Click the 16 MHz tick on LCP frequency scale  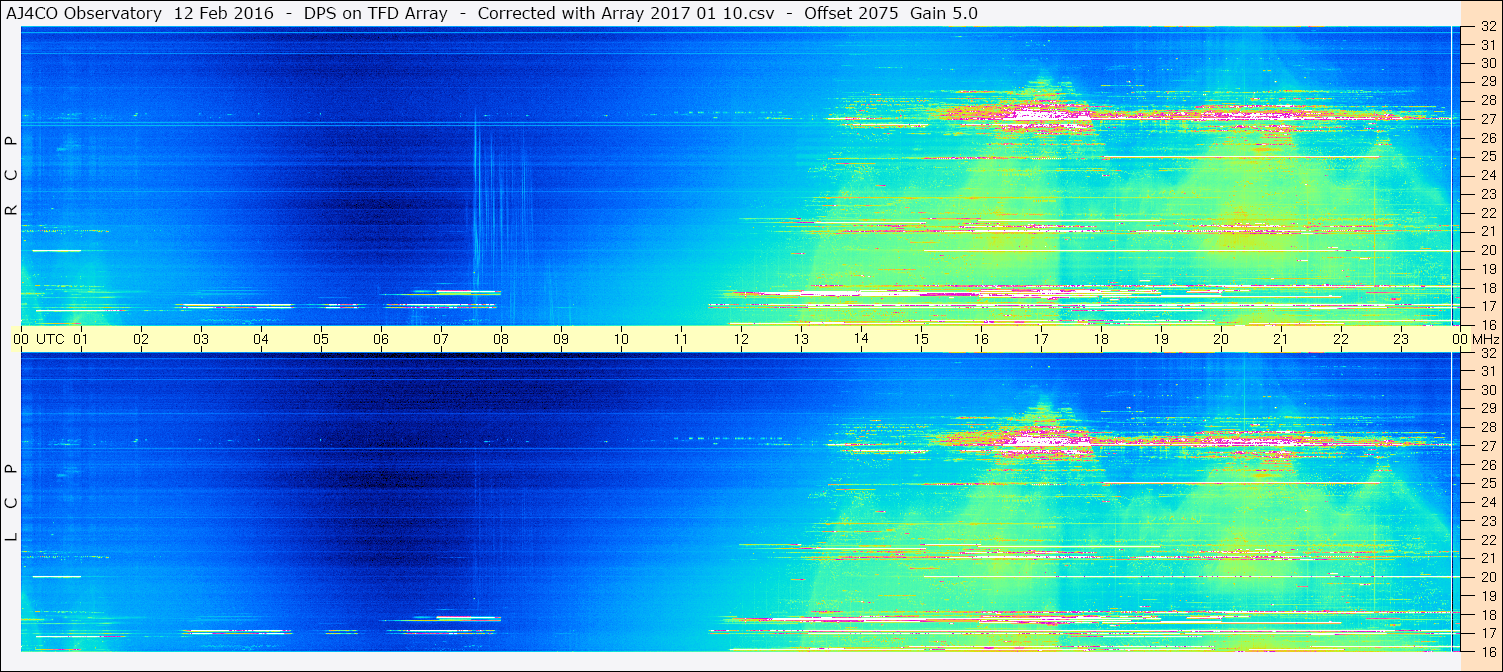click(x=1487, y=651)
